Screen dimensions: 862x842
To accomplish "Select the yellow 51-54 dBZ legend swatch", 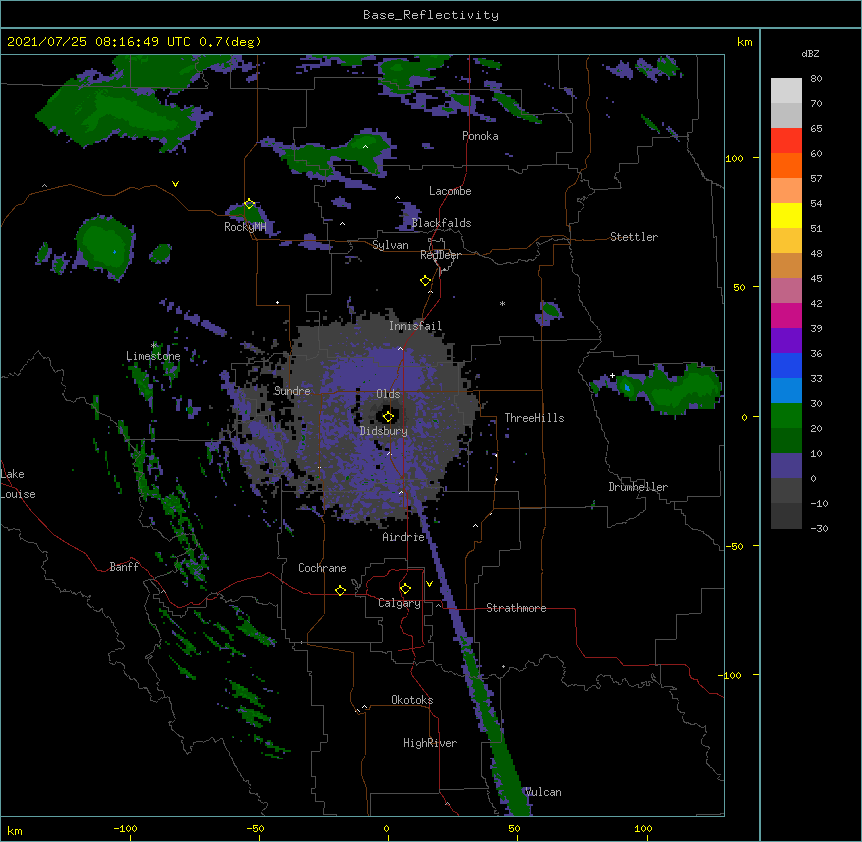I will tap(786, 215).
